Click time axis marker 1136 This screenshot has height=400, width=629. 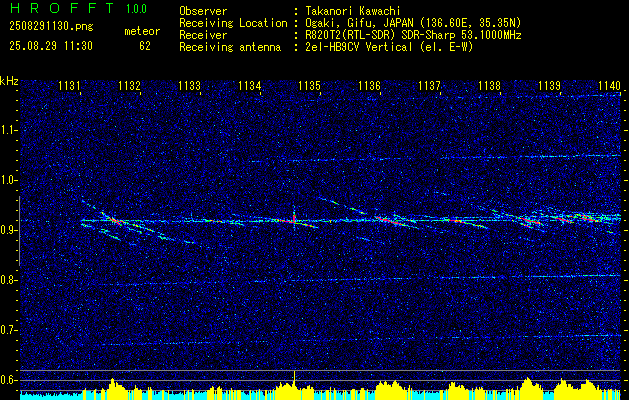[369, 85]
